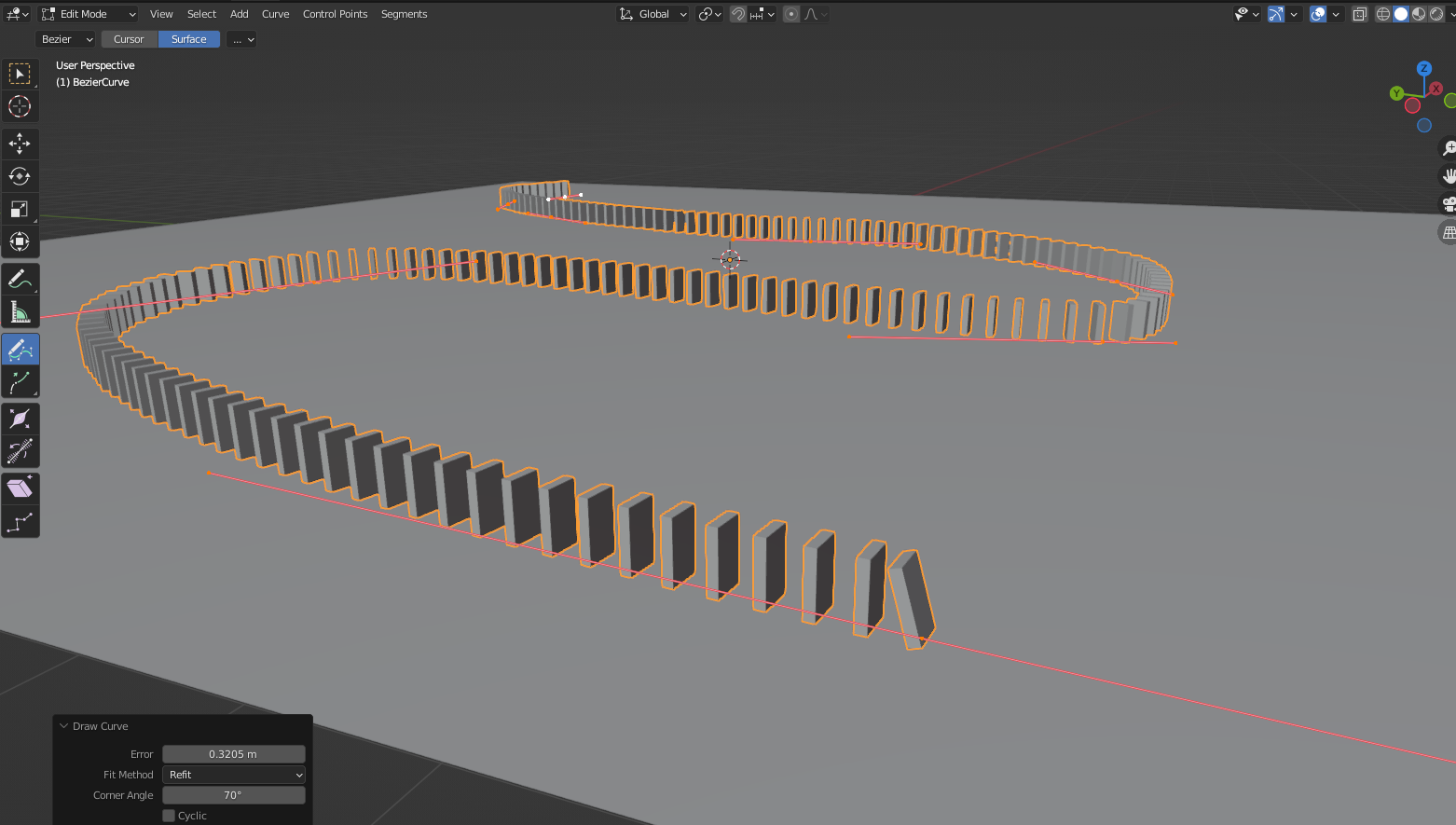Click the 3D Cursor tool
The height and width of the screenshot is (825, 1456).
coord(20,106)
